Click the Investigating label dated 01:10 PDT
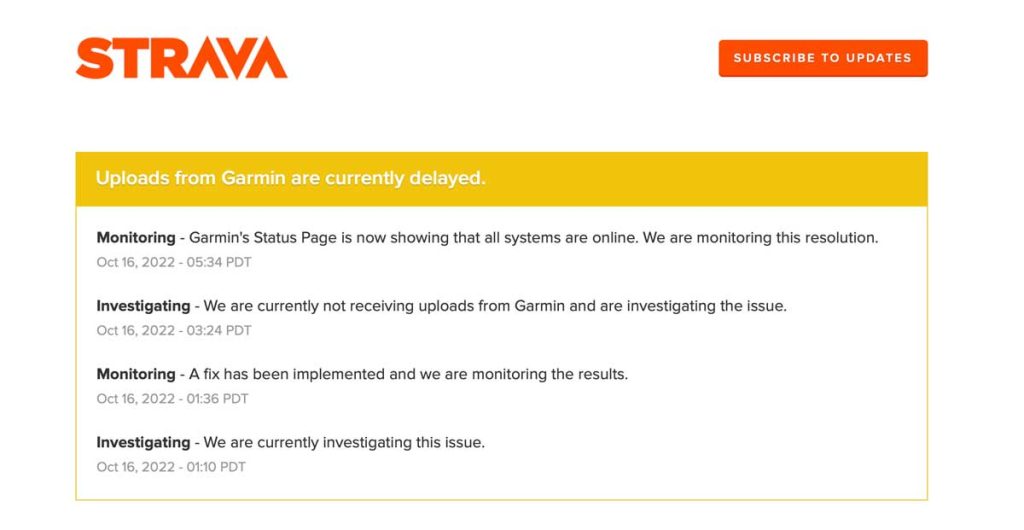This screenshot has height=530, width=1024. click(143, 442)
